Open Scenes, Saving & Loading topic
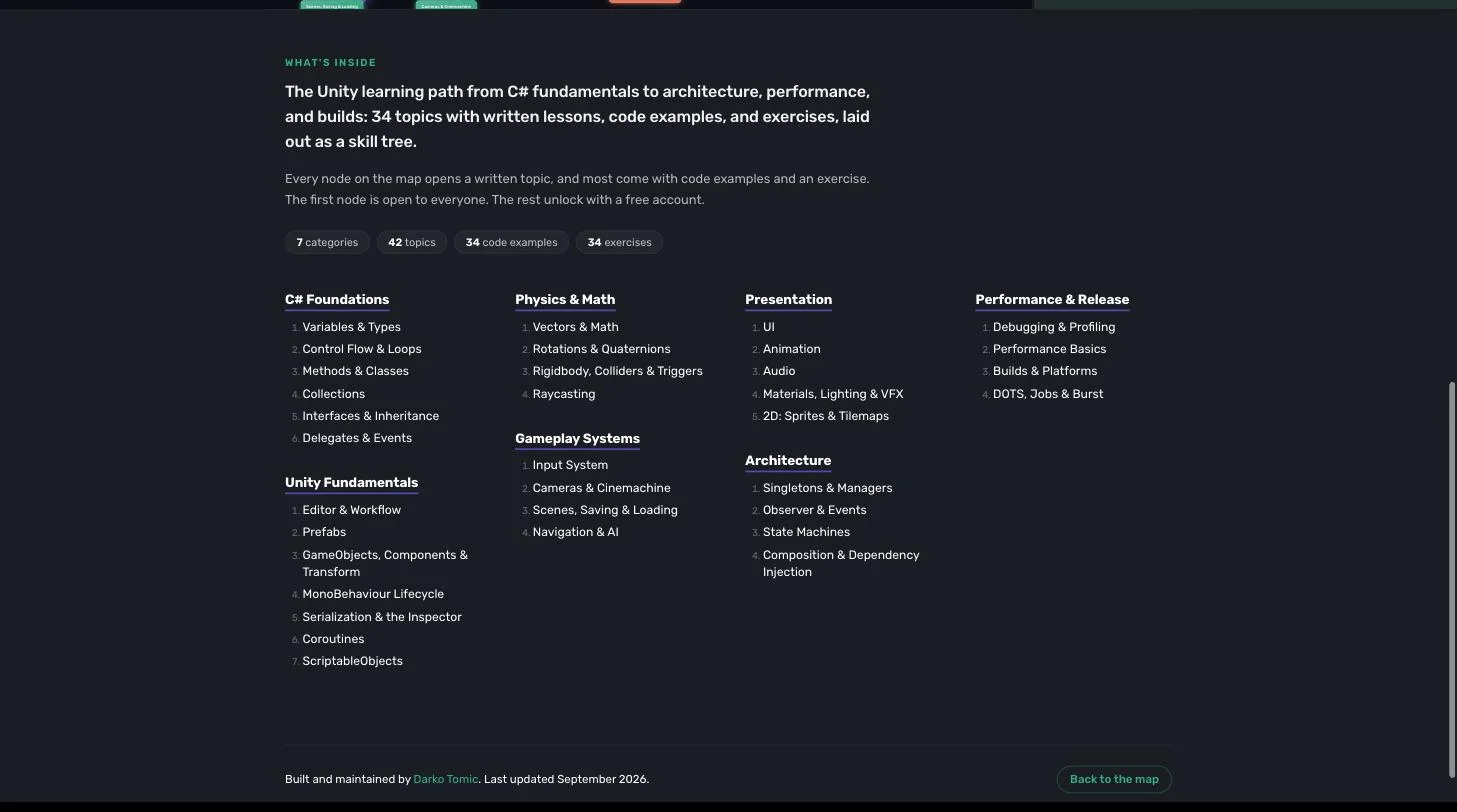Screen dimensions: 1457x812 click(x=605, y=510)
